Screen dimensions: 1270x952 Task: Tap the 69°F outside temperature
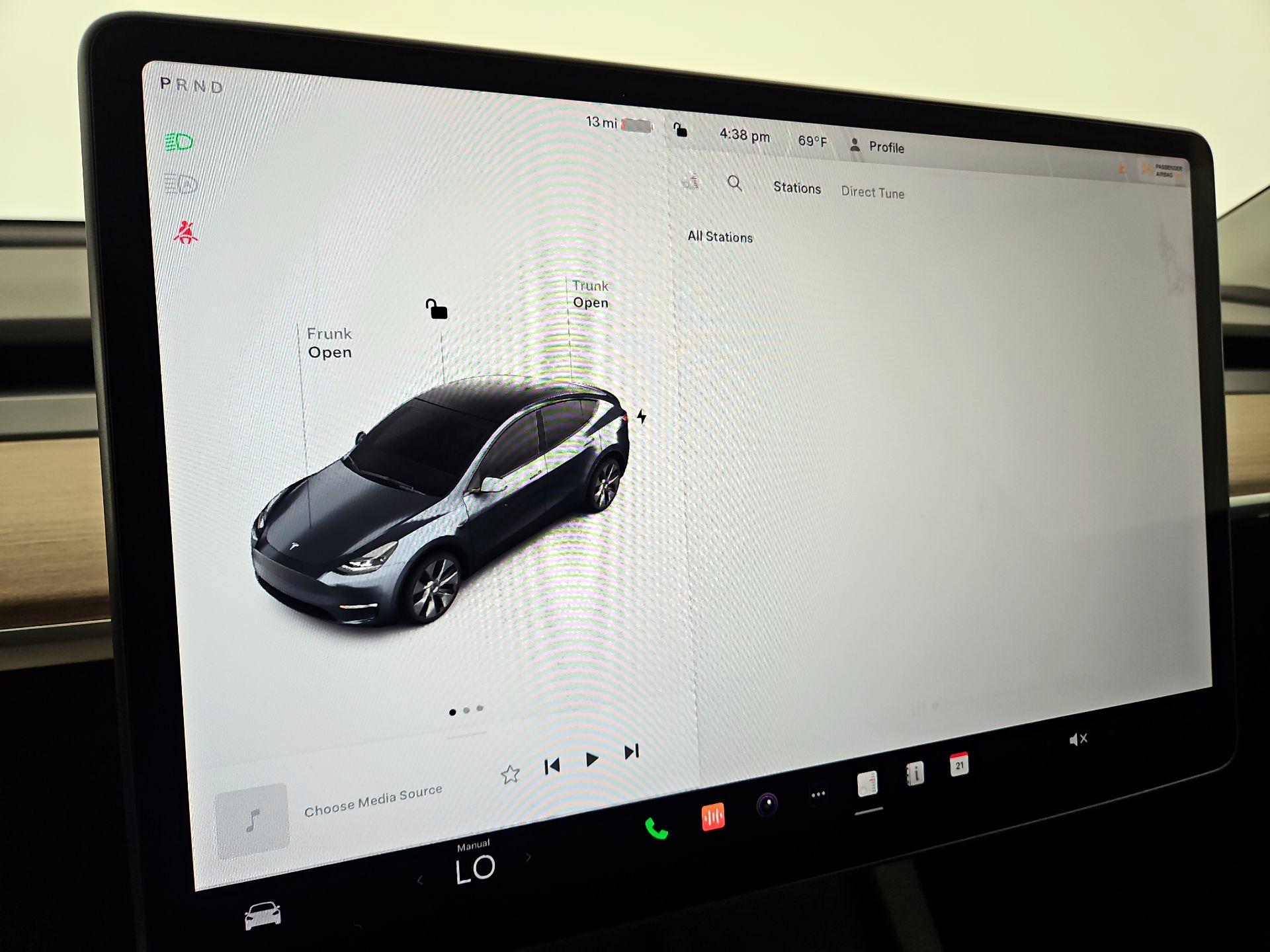pyautogui.click(x=812, y=141)
